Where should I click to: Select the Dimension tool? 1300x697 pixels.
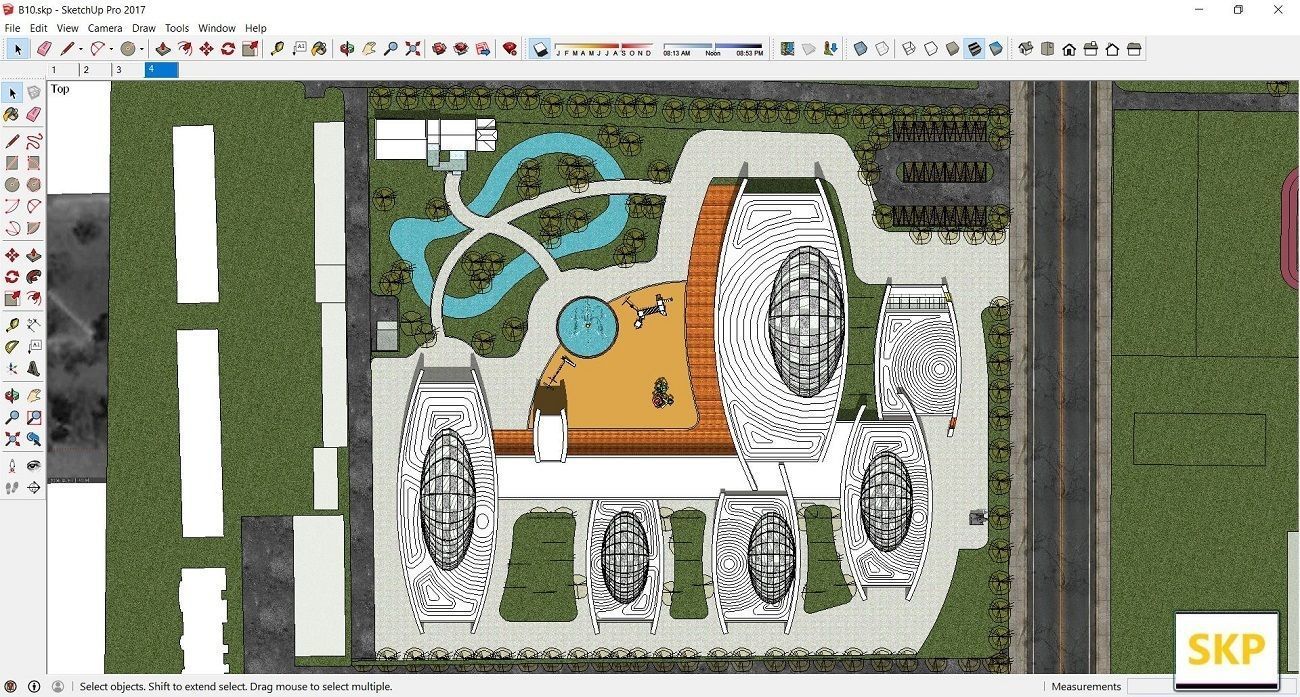click(34, 325)
